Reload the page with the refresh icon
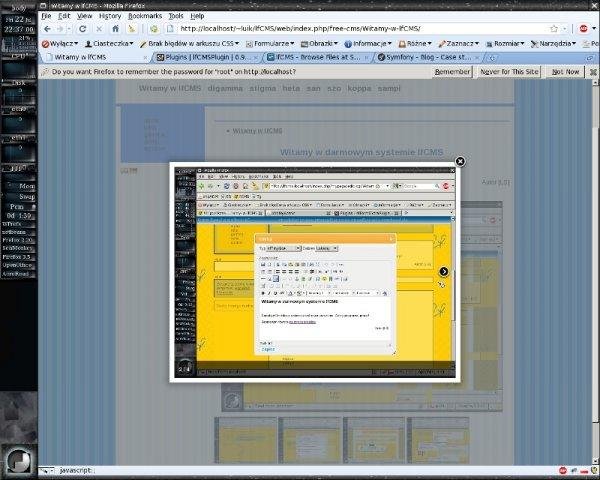The width and height of the screenshot is (600, 480). [82, 29]
